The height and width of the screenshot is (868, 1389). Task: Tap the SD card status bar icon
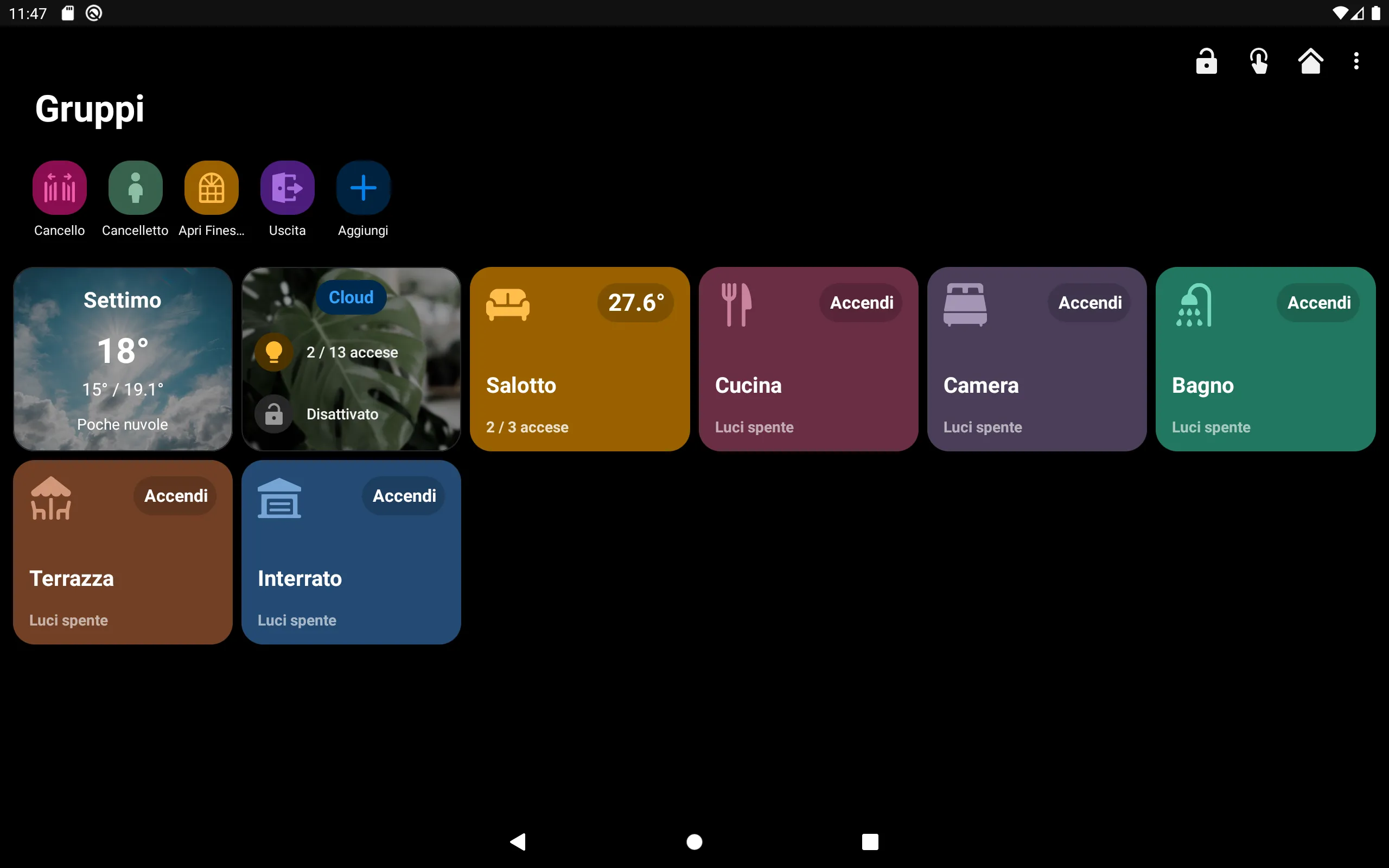tap(68, 13)
